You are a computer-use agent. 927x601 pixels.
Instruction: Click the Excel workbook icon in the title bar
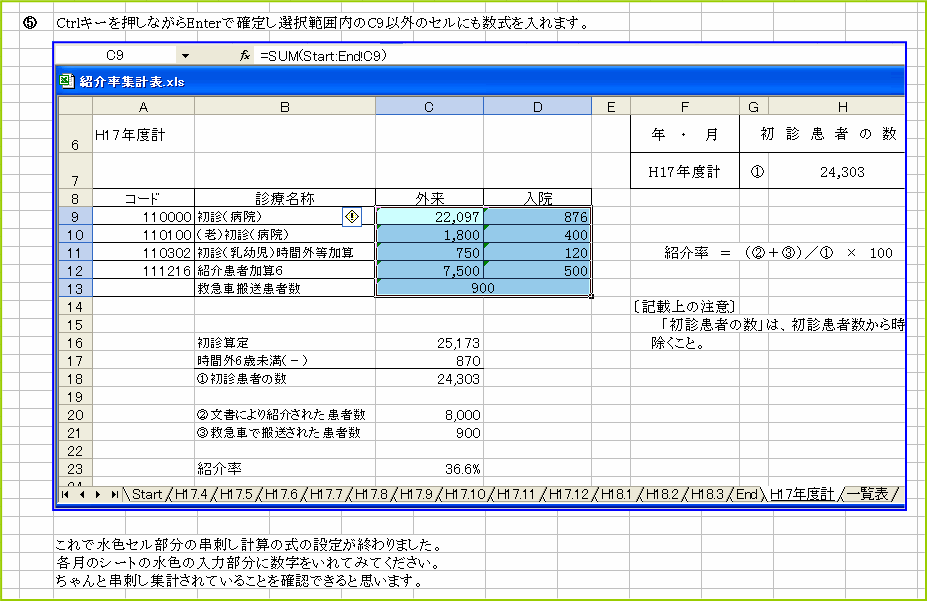coord(67,82)
